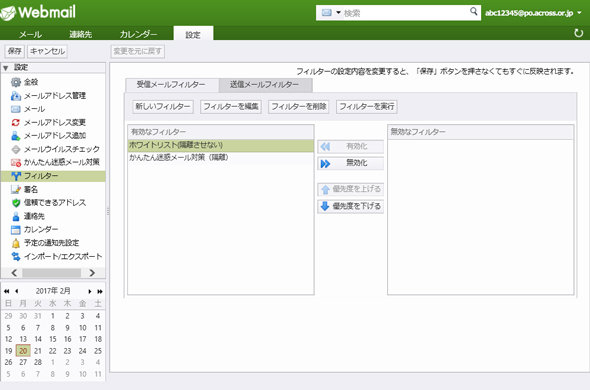Image resolution: width=590 pixels, height=390 pixels.
Task: Click the 無効化 button
Action: click(351, 163)
